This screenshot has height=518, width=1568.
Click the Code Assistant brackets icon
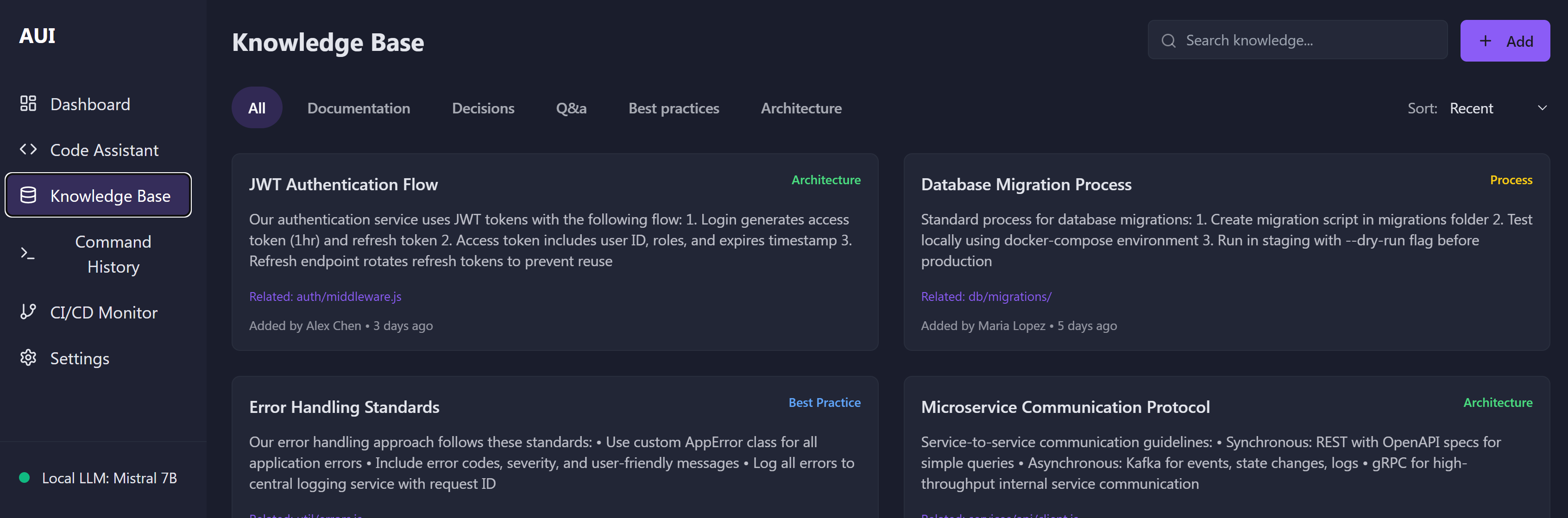28,150
